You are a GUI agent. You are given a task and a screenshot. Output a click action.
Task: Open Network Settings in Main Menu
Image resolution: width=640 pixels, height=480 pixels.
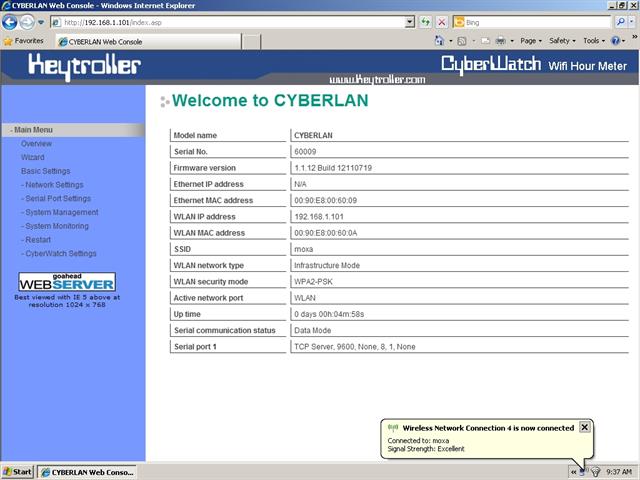click(54, 185)
